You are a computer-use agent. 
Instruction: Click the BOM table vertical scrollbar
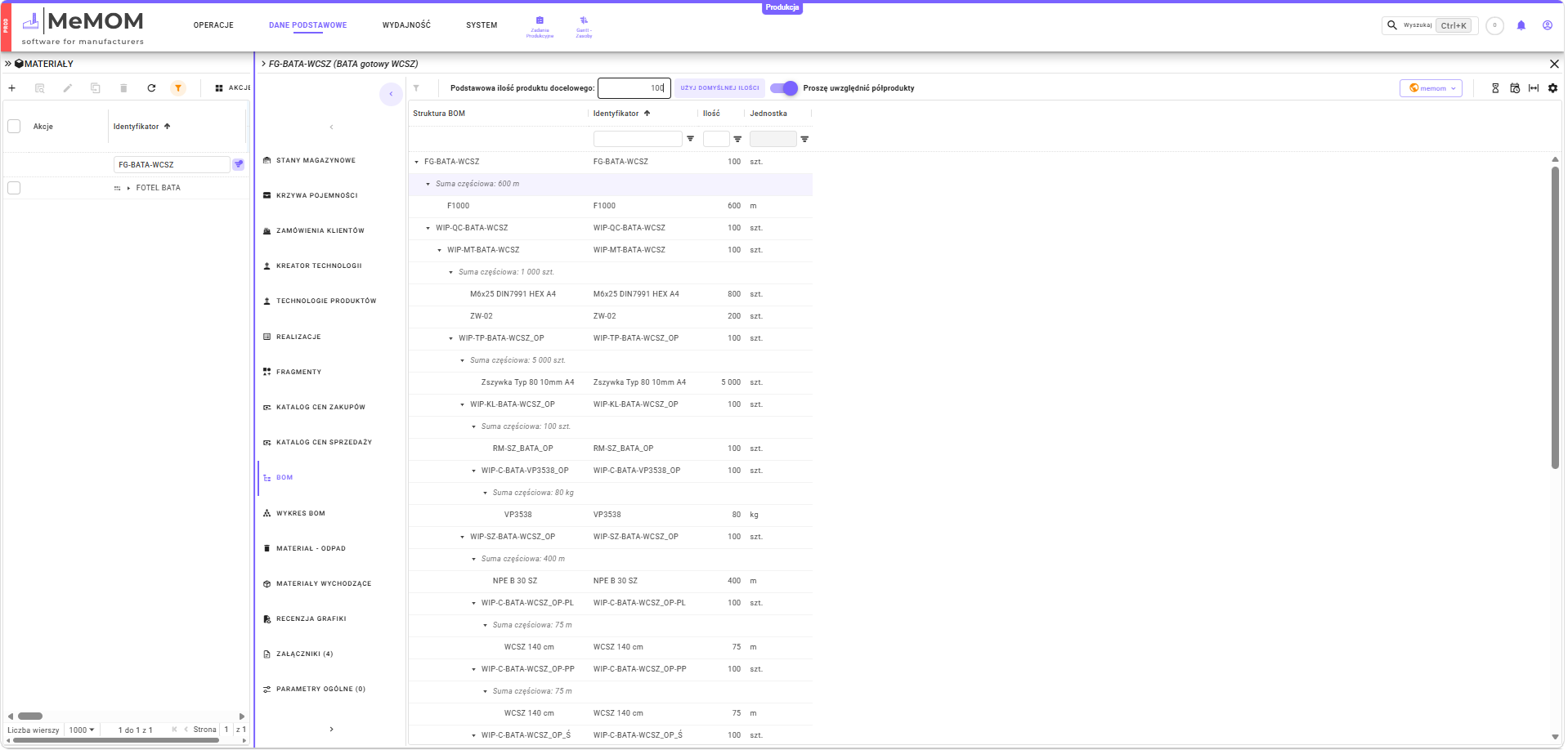coord(1555,317)
